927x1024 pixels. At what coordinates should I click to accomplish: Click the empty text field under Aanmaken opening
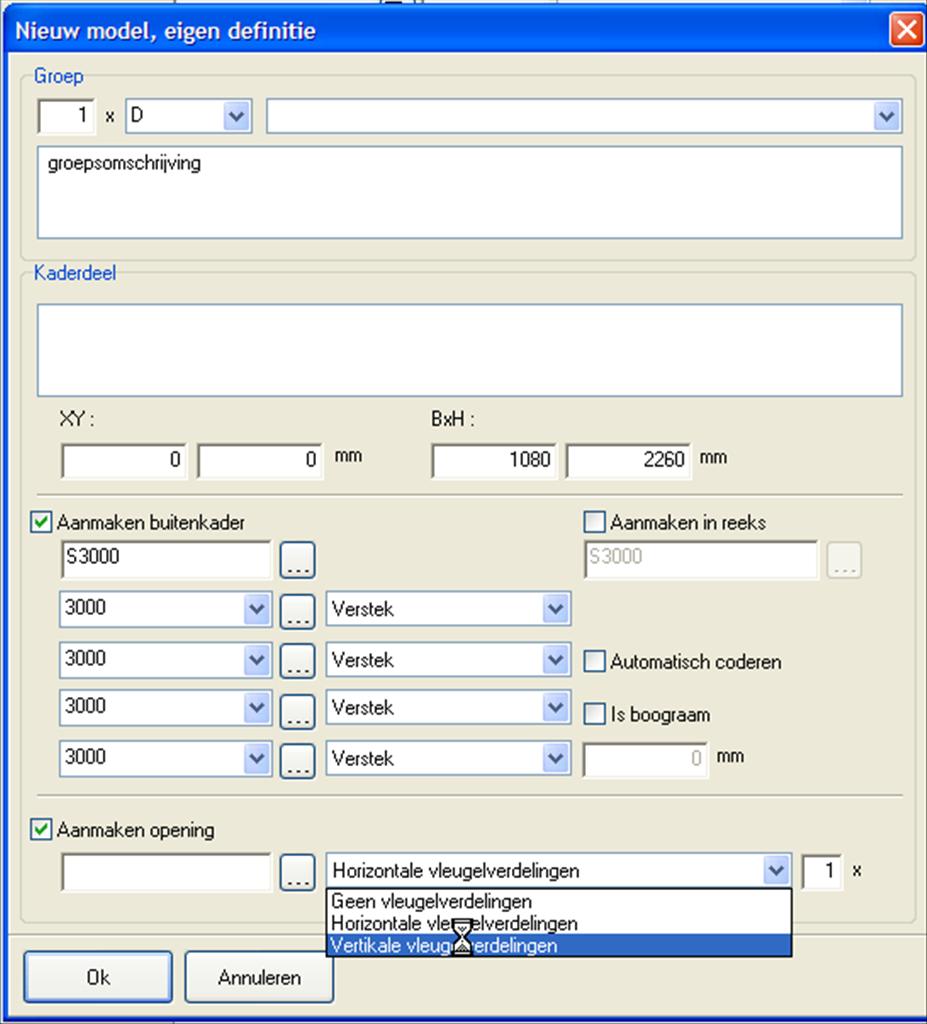point(166,872)
